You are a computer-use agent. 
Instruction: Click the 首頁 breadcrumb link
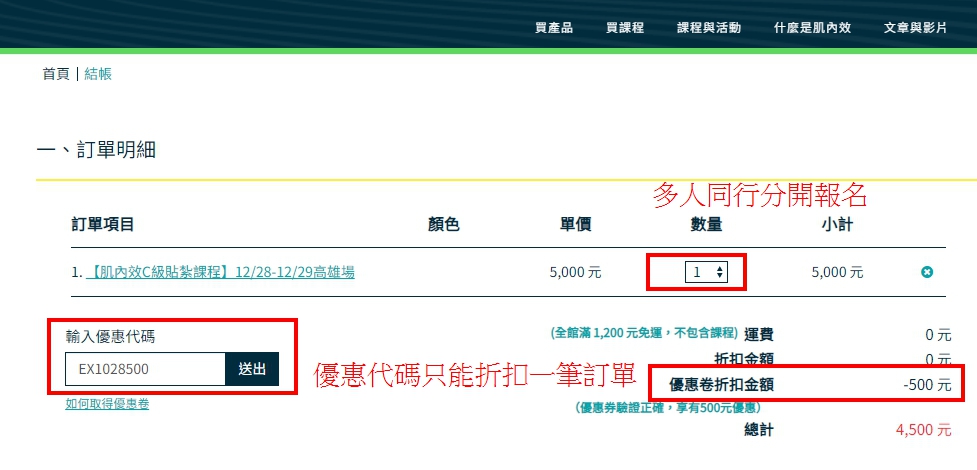pos(56,74)
